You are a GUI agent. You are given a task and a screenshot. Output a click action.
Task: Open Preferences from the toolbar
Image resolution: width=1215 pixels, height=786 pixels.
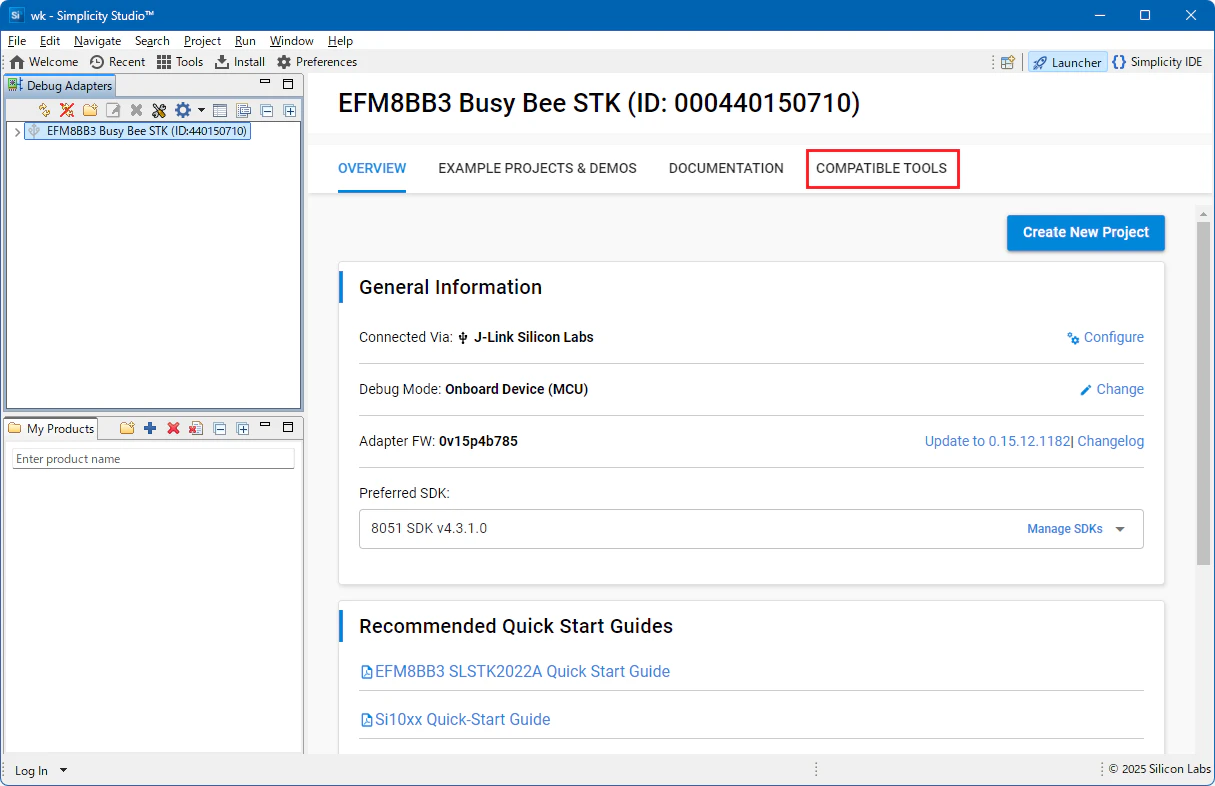coord(317,62)
